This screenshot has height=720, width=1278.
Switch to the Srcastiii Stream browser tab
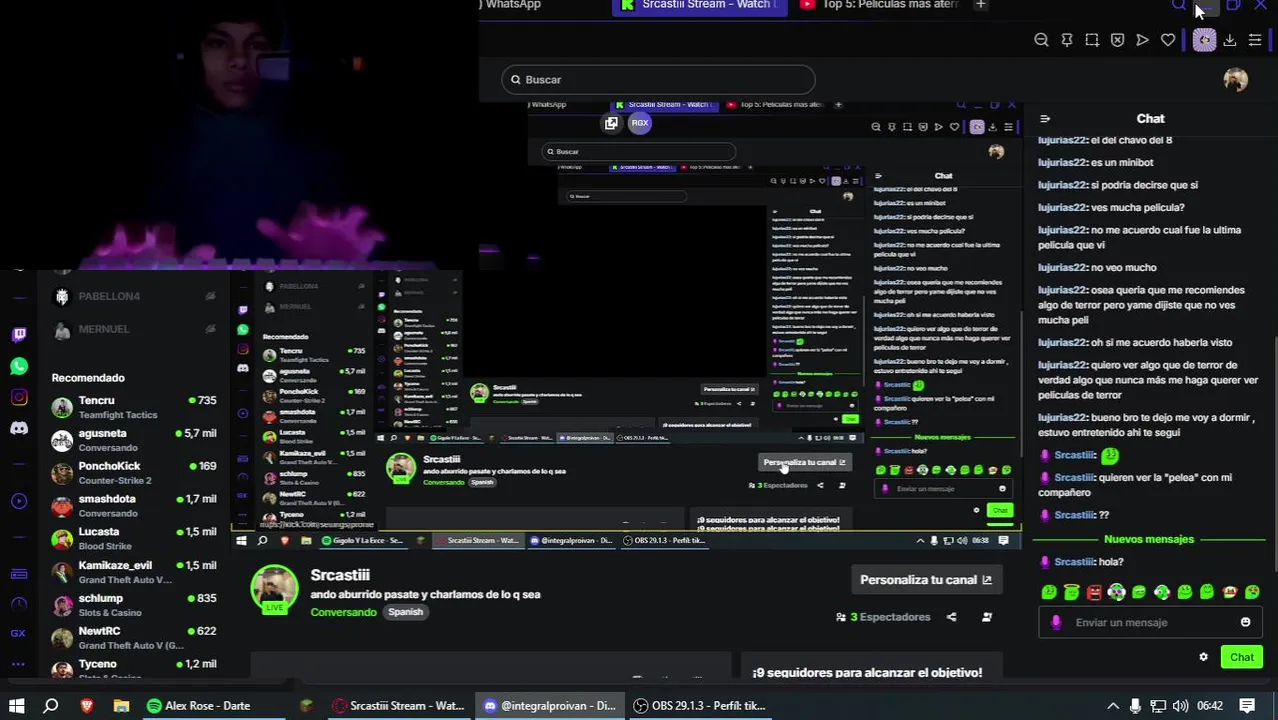(x=699, y=6)
